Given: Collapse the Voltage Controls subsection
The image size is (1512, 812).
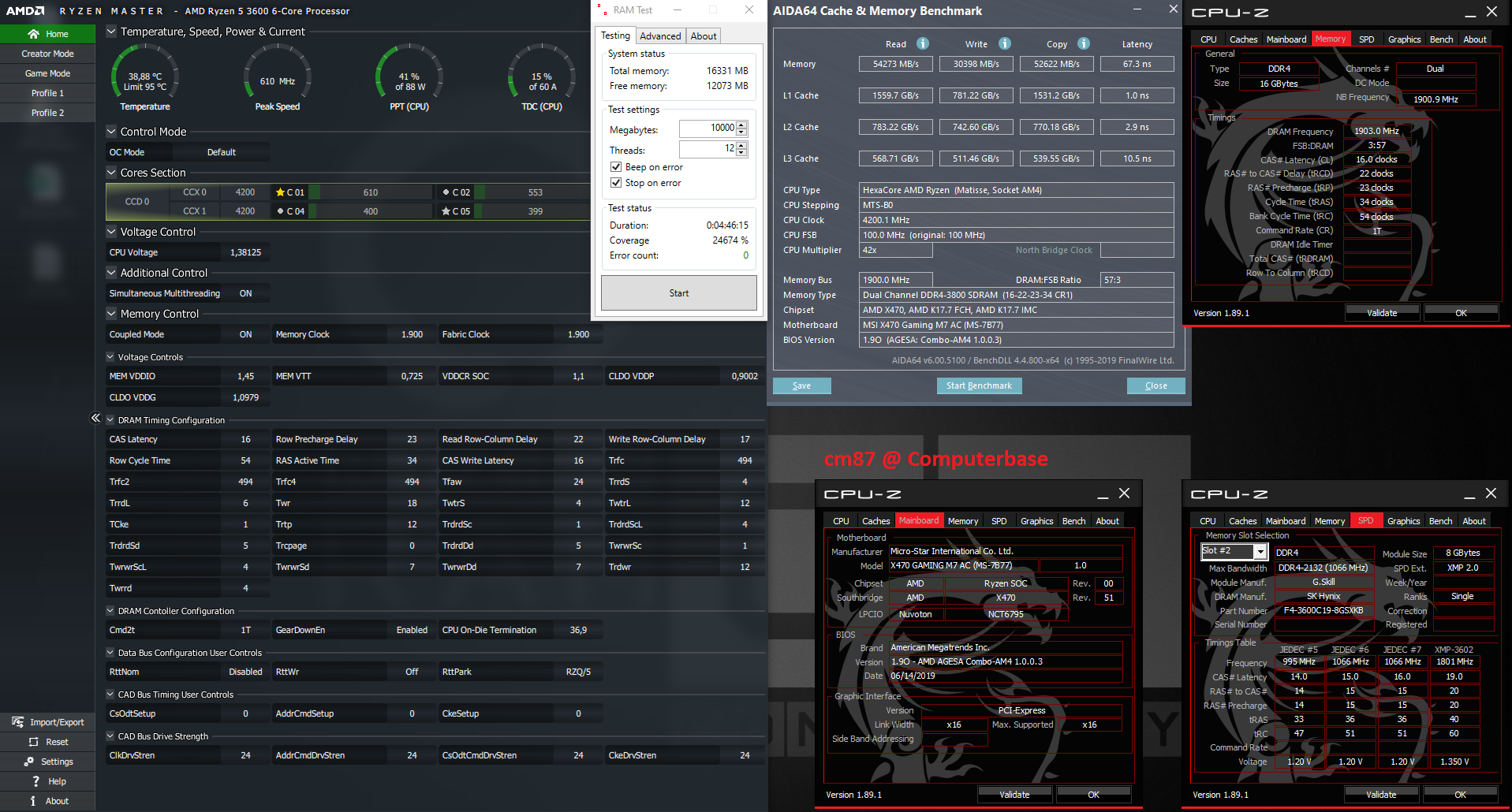Looking at the screenshot, I should (110, 357).
